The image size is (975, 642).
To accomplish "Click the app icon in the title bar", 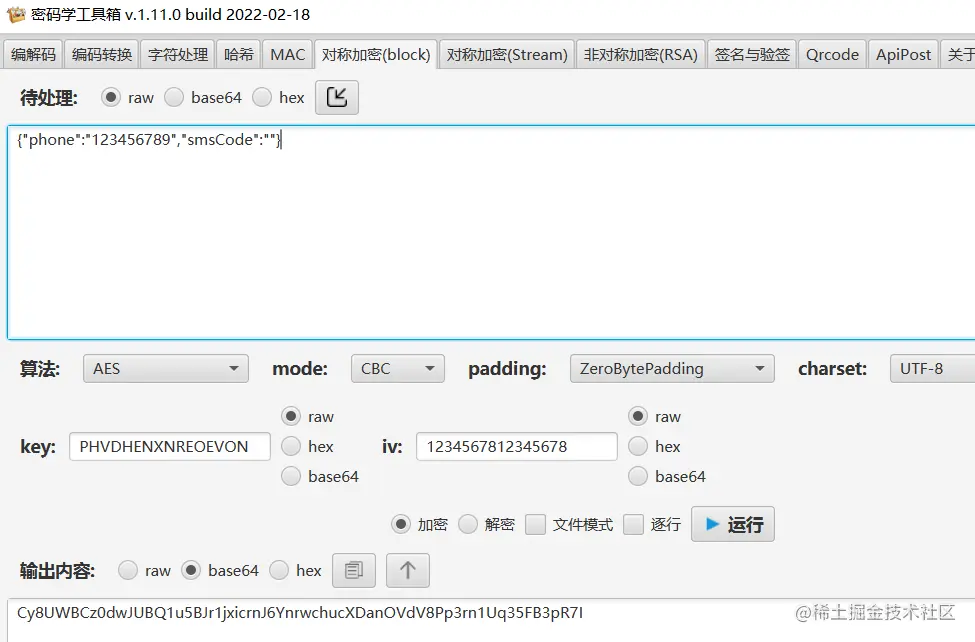I will (16, 14).
